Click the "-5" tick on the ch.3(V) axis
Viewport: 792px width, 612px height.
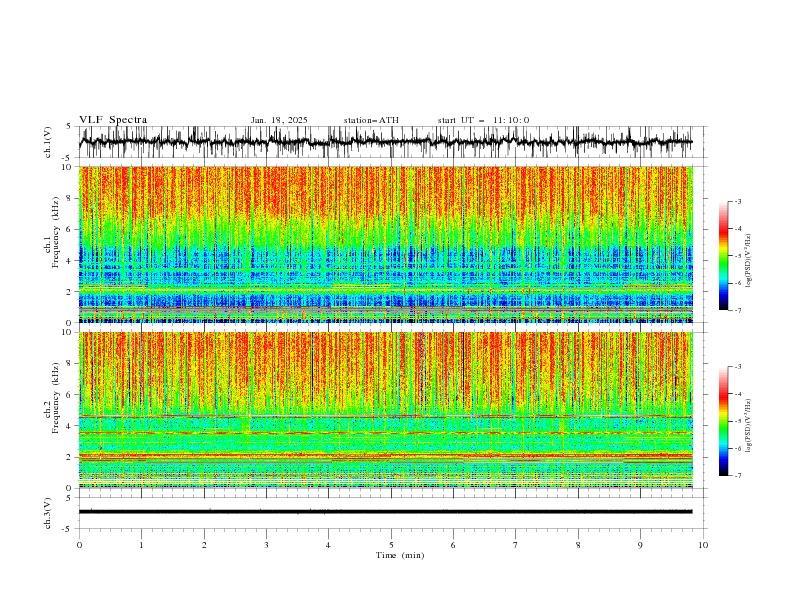pyautogui.click(x=68, y=529)
